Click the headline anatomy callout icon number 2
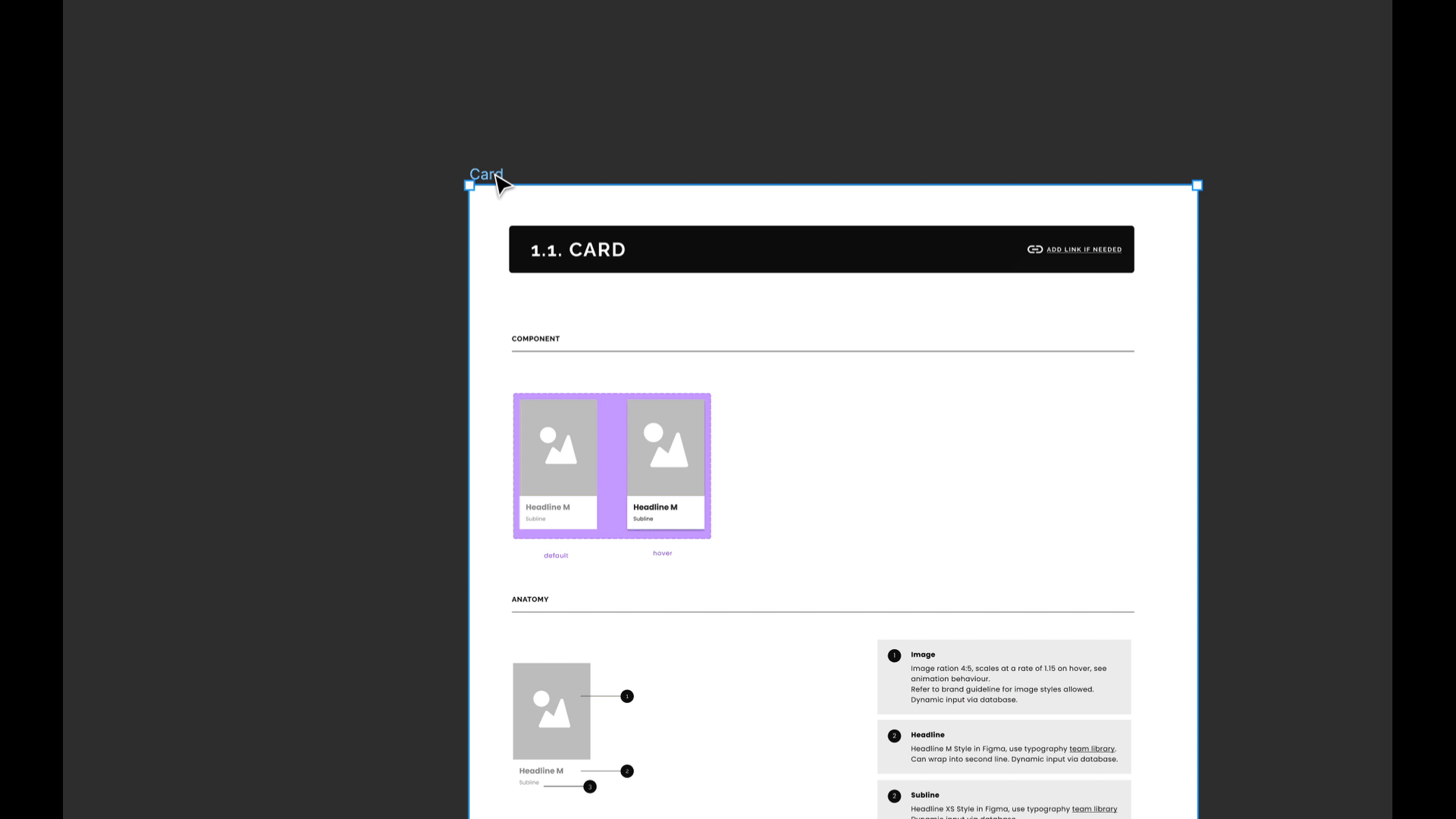1456x819 pixels. tap(627, 770)
